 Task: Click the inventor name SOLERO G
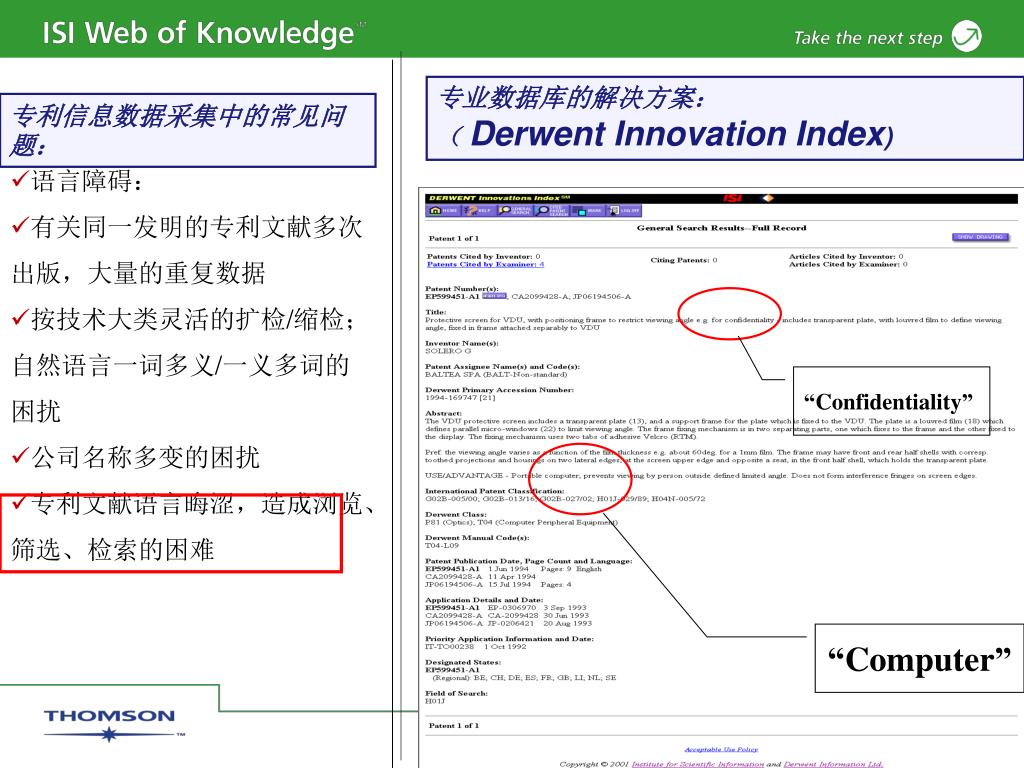(x=448, y=351)
